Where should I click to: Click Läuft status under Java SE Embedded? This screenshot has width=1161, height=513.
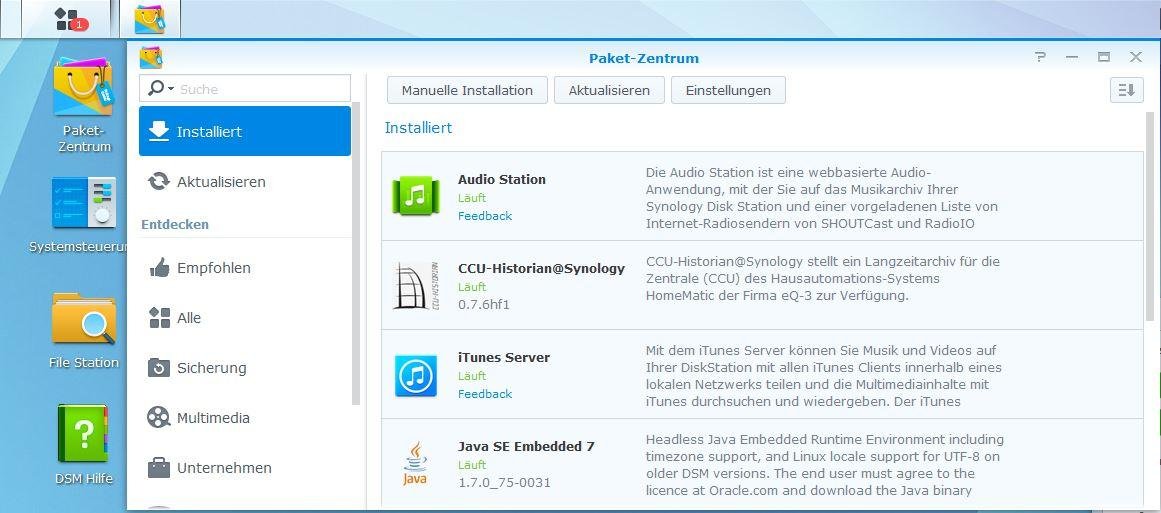472,465
